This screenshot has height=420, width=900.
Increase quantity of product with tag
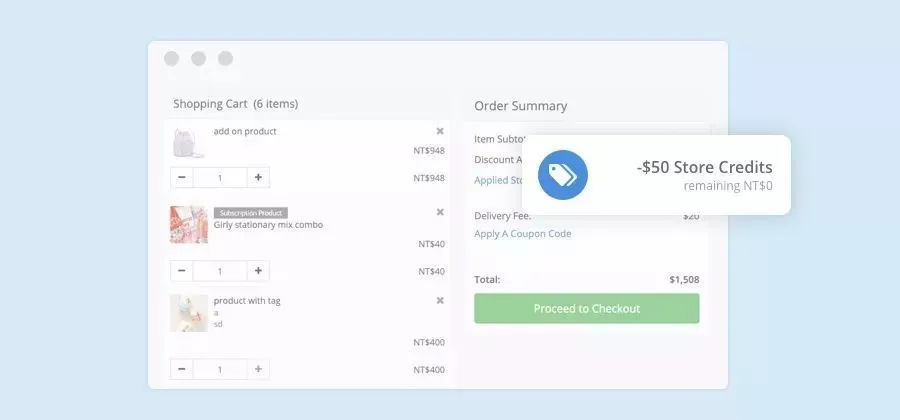[x=258, y=369]
